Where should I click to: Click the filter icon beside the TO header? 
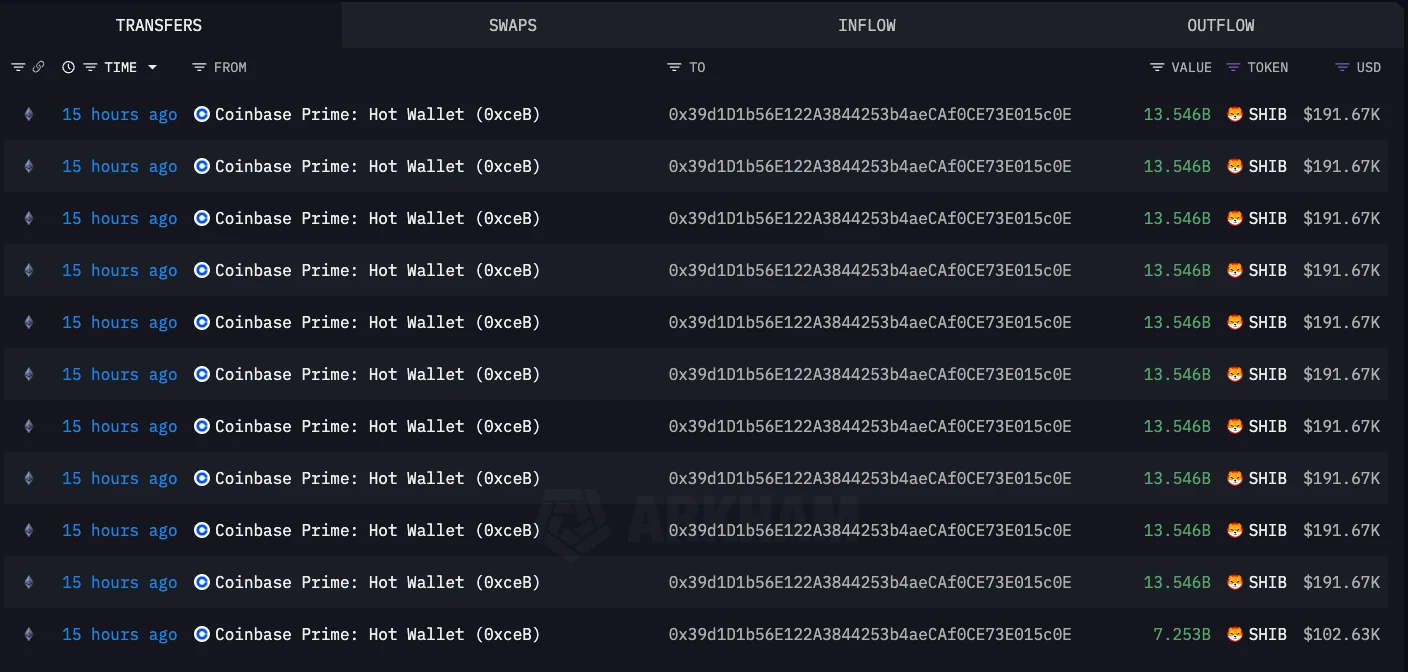(x=674, y=67)
